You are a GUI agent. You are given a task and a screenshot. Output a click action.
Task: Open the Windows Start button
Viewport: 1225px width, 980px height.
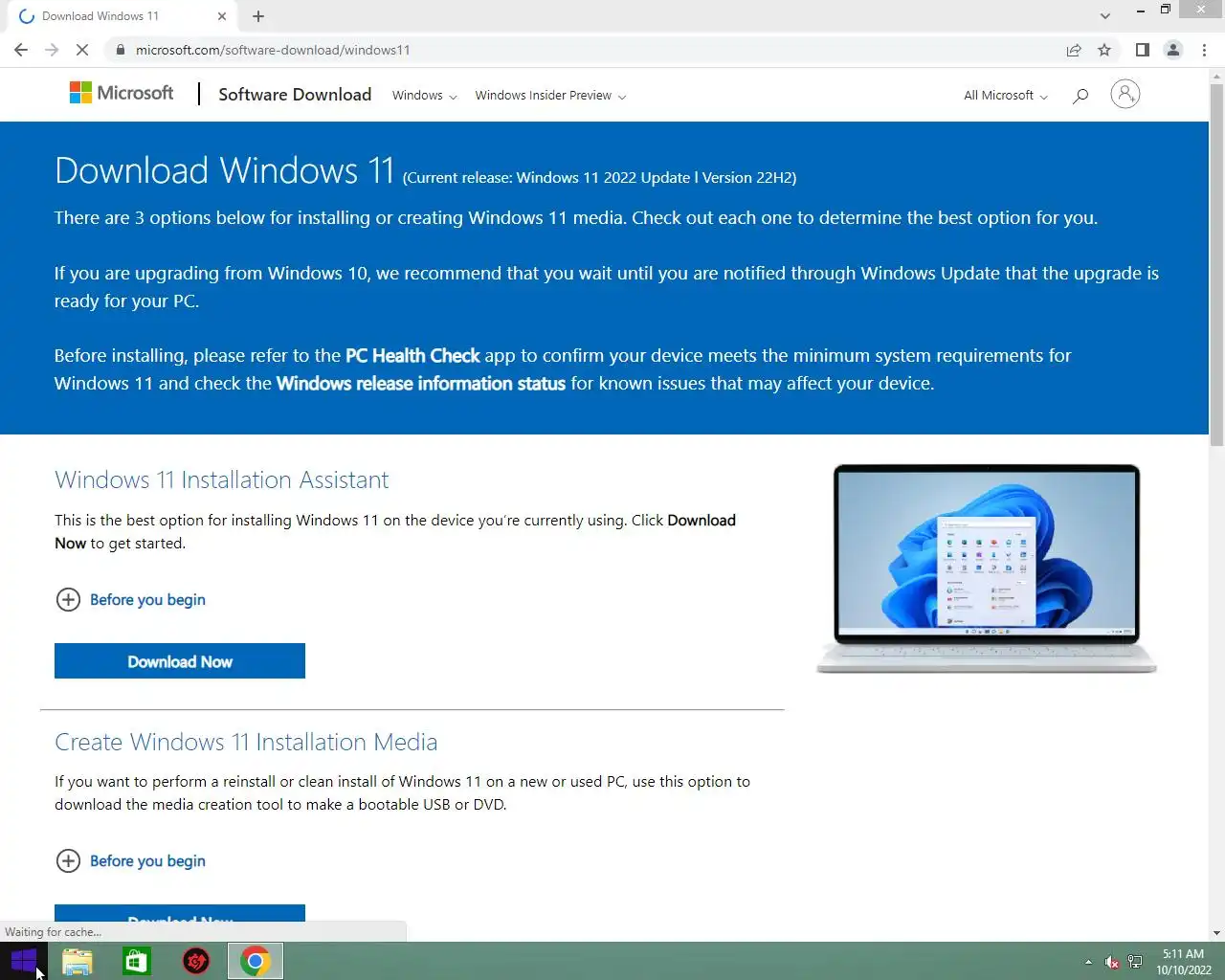click(x=24, y=961)
